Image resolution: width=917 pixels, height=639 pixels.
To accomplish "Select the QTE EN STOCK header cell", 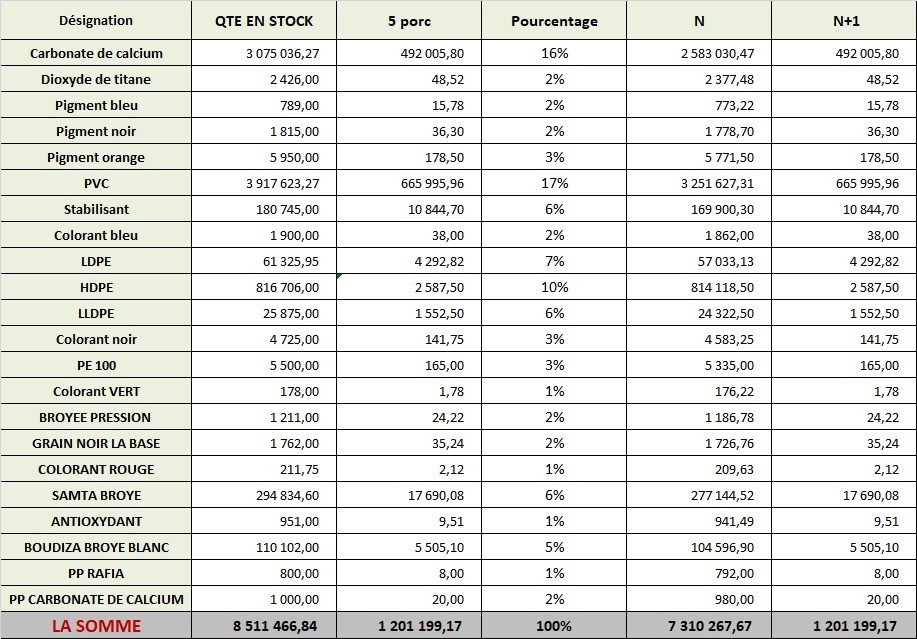I will (x=264, y=21).
